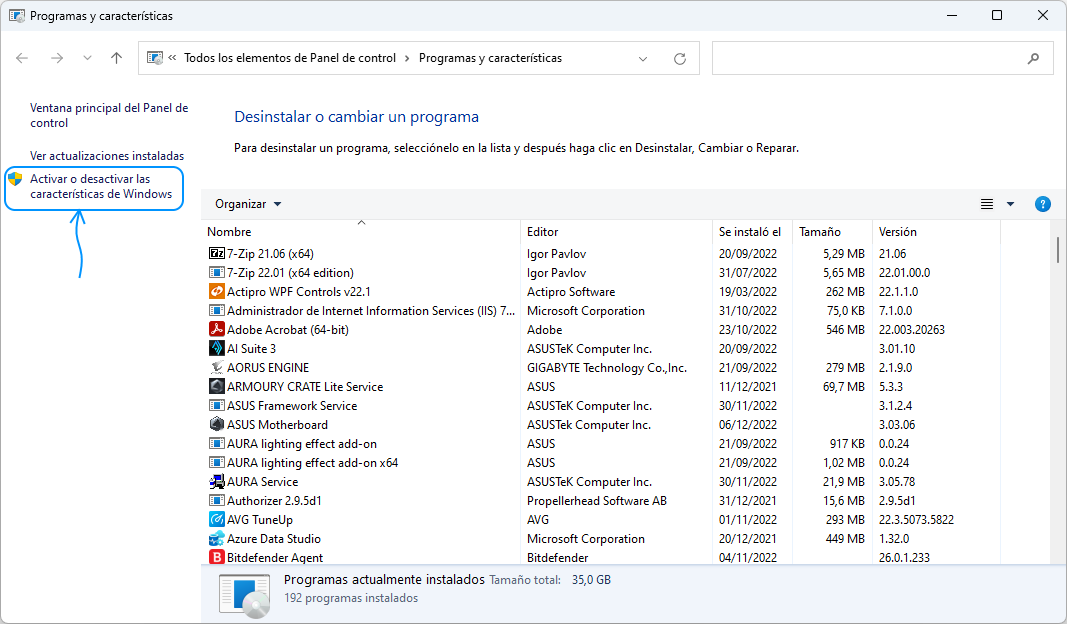
Task: Click the install date 11/12/2021
Action: click(748, 387)
